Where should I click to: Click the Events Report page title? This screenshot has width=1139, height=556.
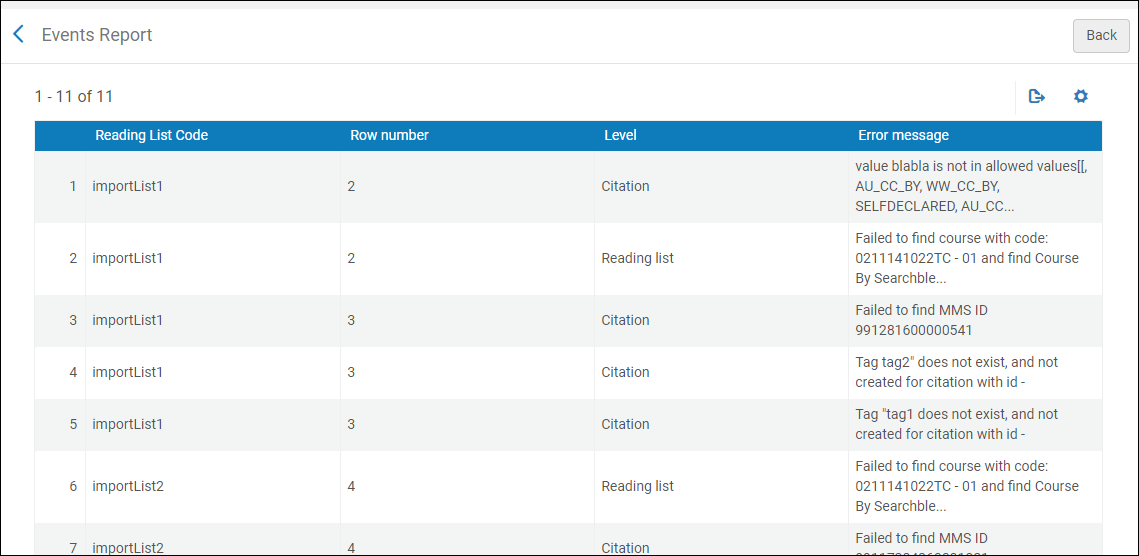tap(97, 35)
